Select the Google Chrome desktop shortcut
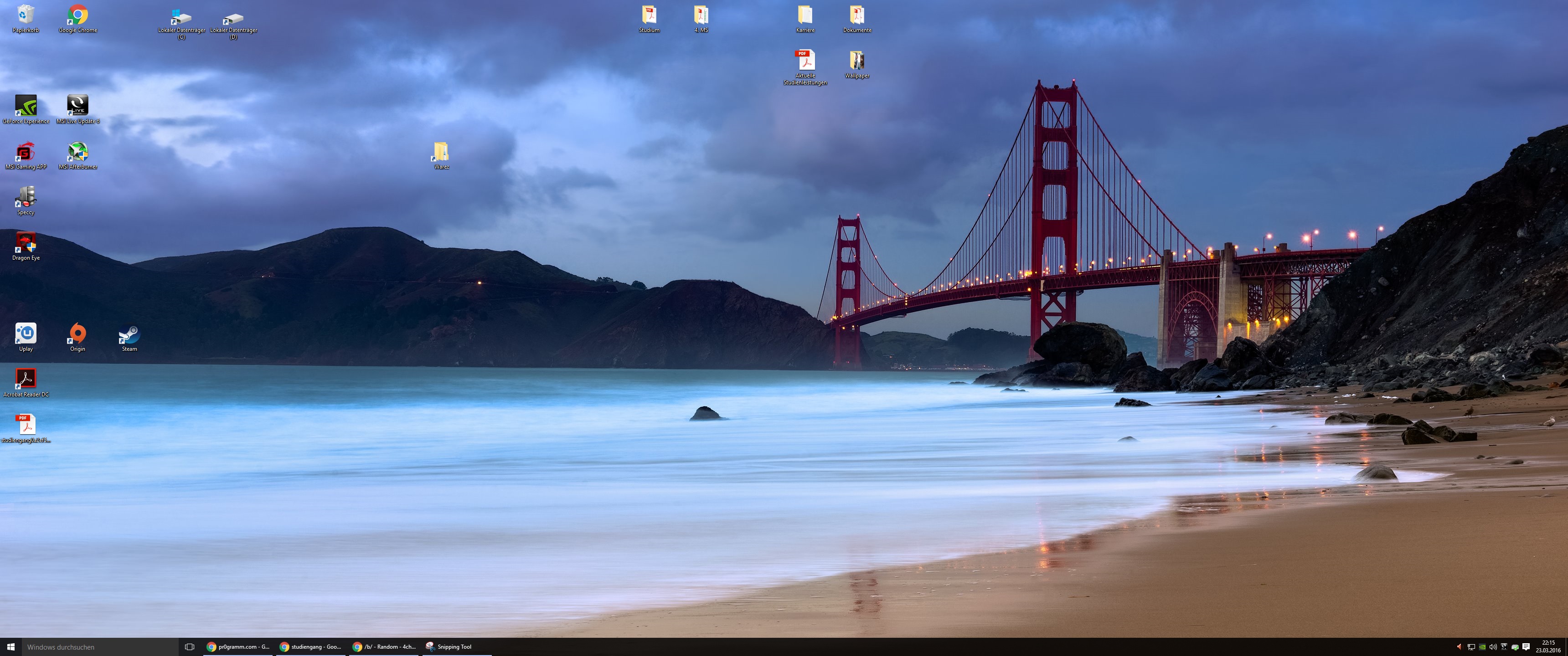This screenshot has width=1568, height=656. point(78,19)
